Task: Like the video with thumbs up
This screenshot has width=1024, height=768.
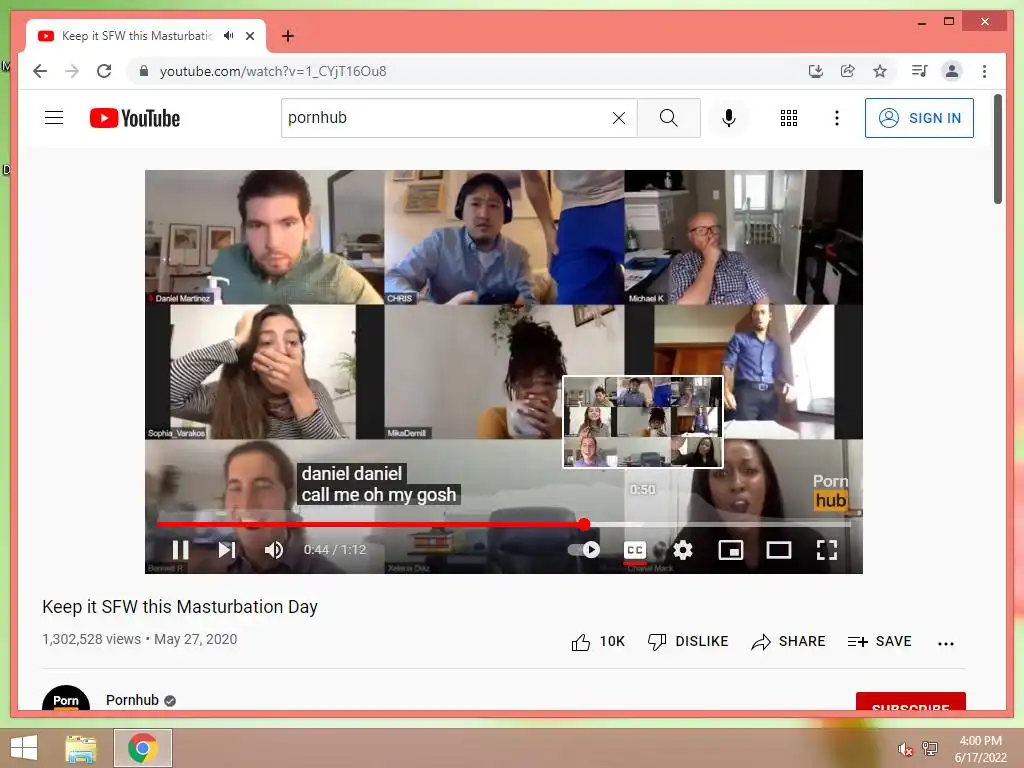Action: (x=598, y=642)
